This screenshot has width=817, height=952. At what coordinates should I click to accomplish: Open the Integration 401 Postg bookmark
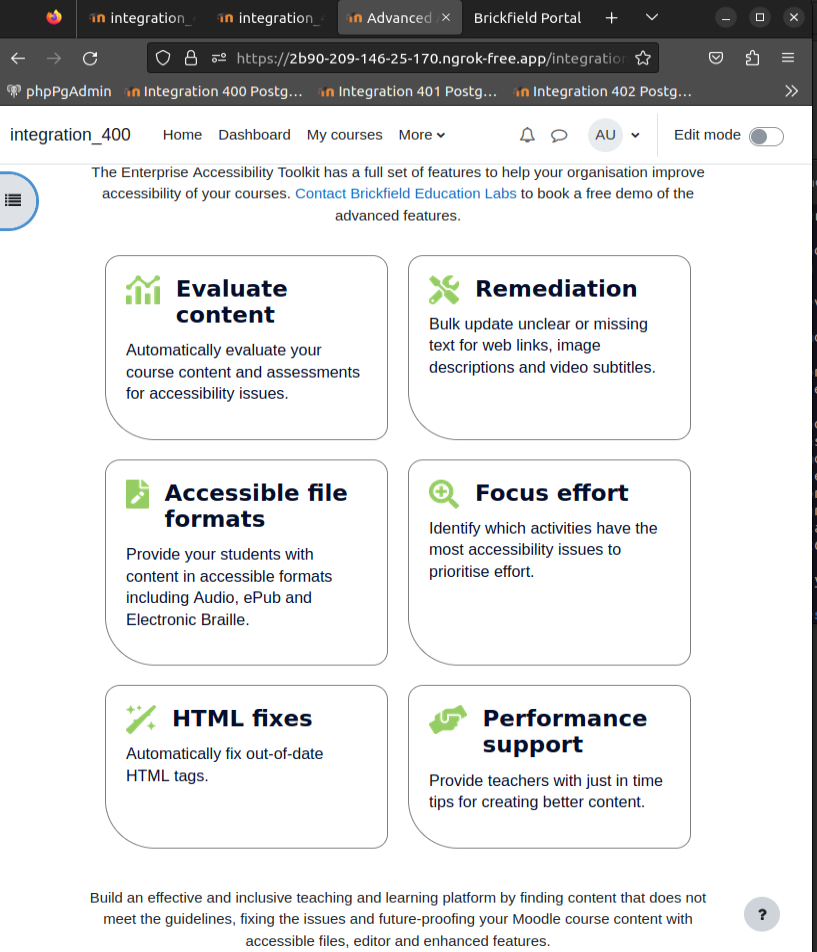[x=408, y=91]
